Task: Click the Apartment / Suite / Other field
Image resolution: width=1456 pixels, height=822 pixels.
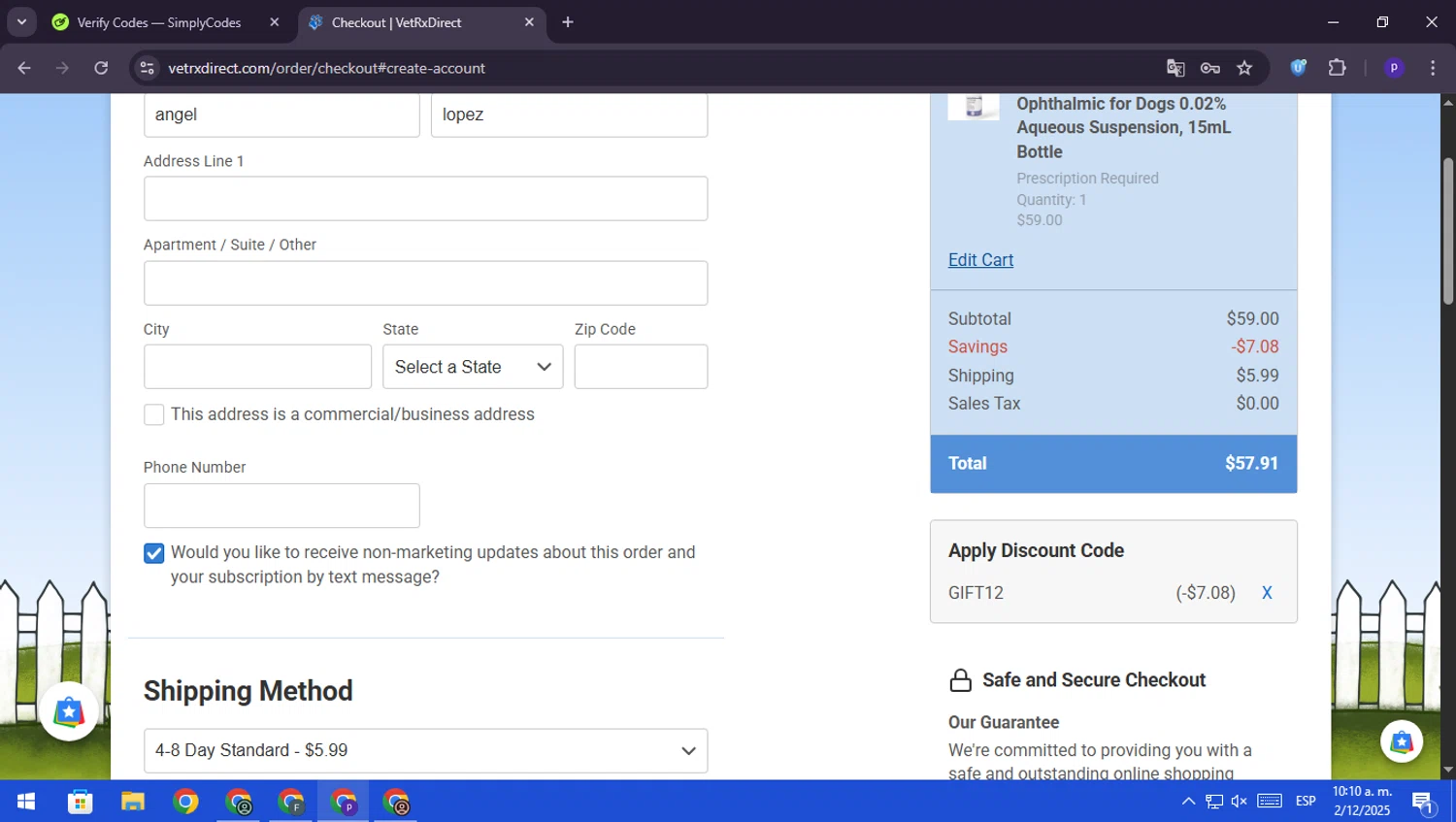Action: 425,282
